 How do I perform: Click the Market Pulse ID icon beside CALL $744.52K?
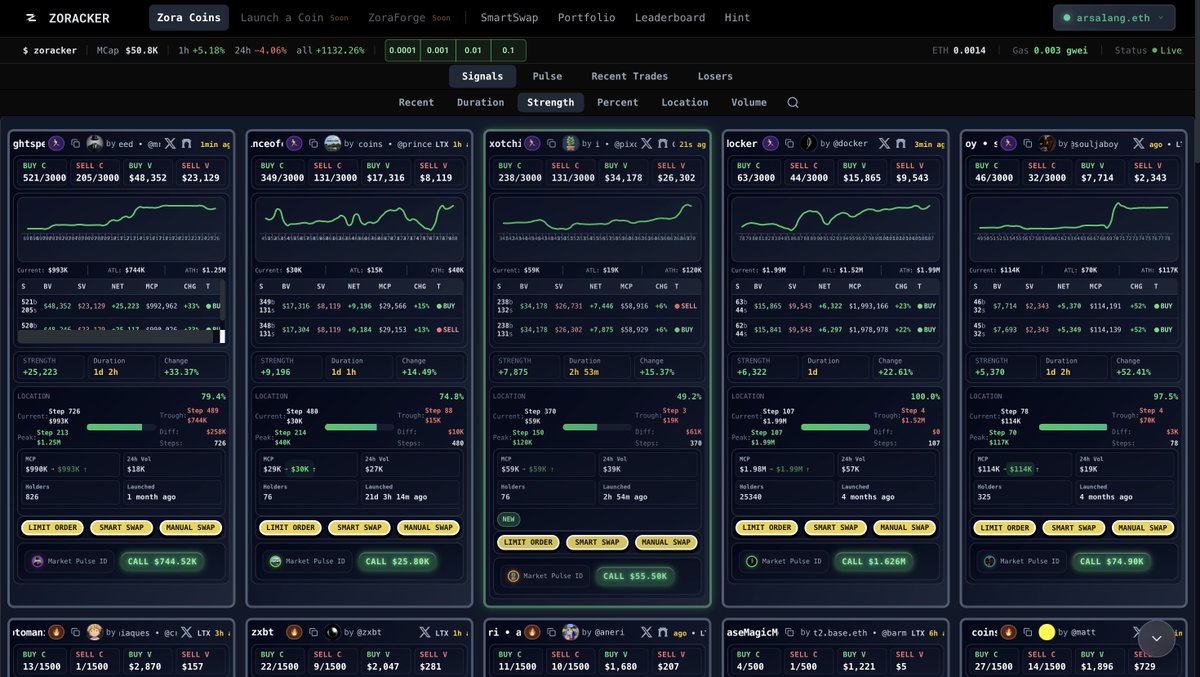[x=38, y=561]
